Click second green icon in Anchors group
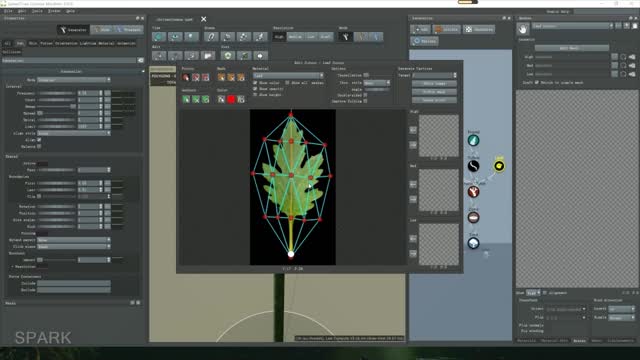 196,99
